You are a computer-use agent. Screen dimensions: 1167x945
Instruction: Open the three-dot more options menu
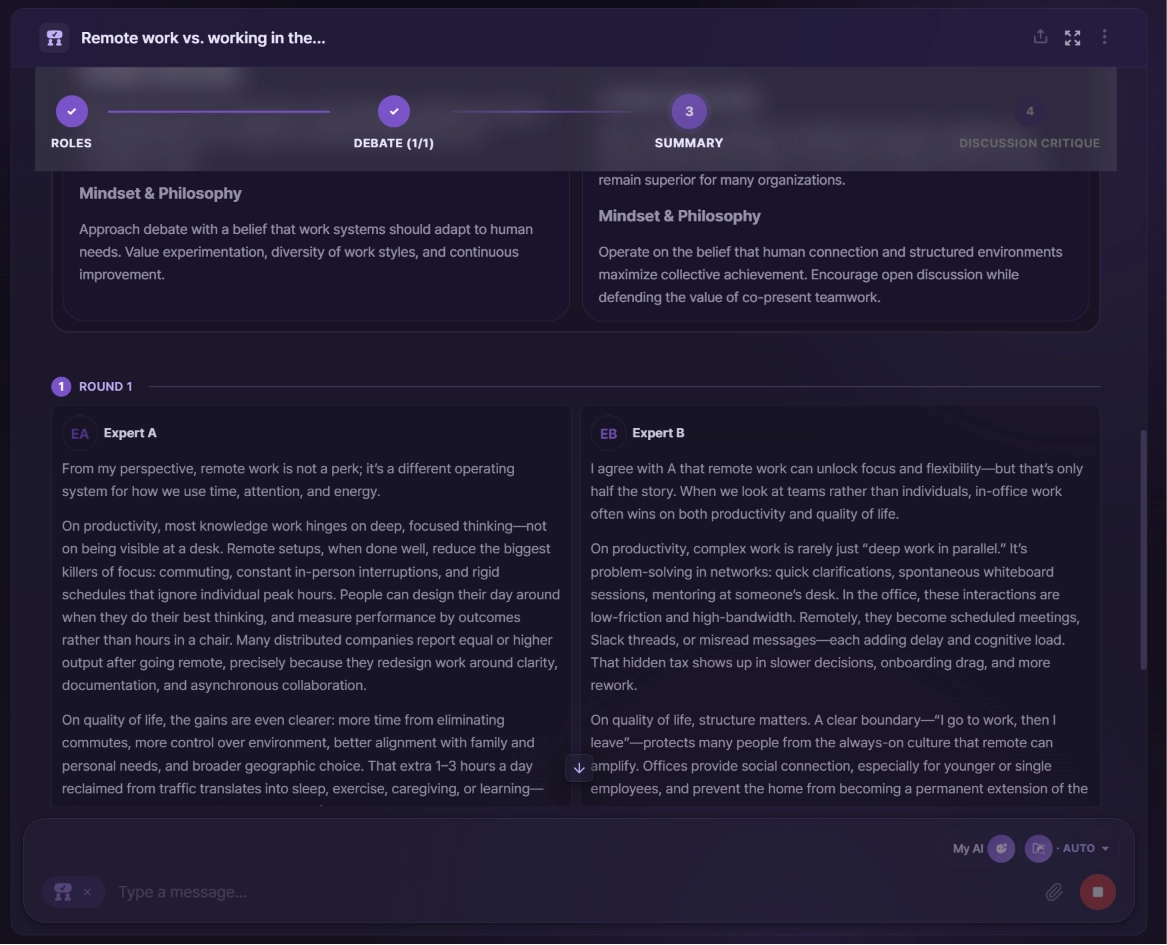(x=1104, y=37)
